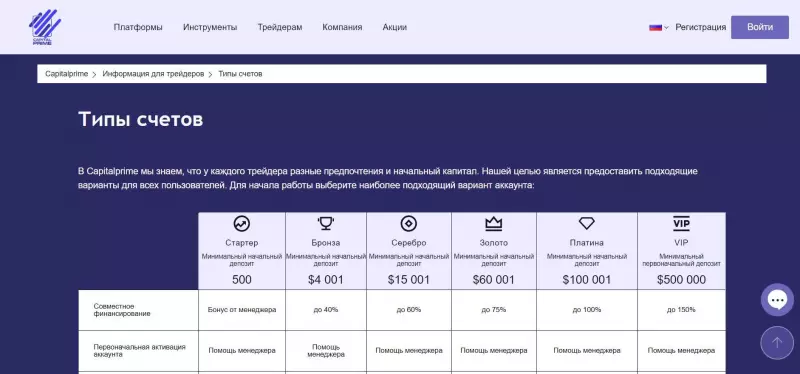Screen dimensions: 800x374
Task: Click the VIP account name label
Action: click(x=681, y=243)
